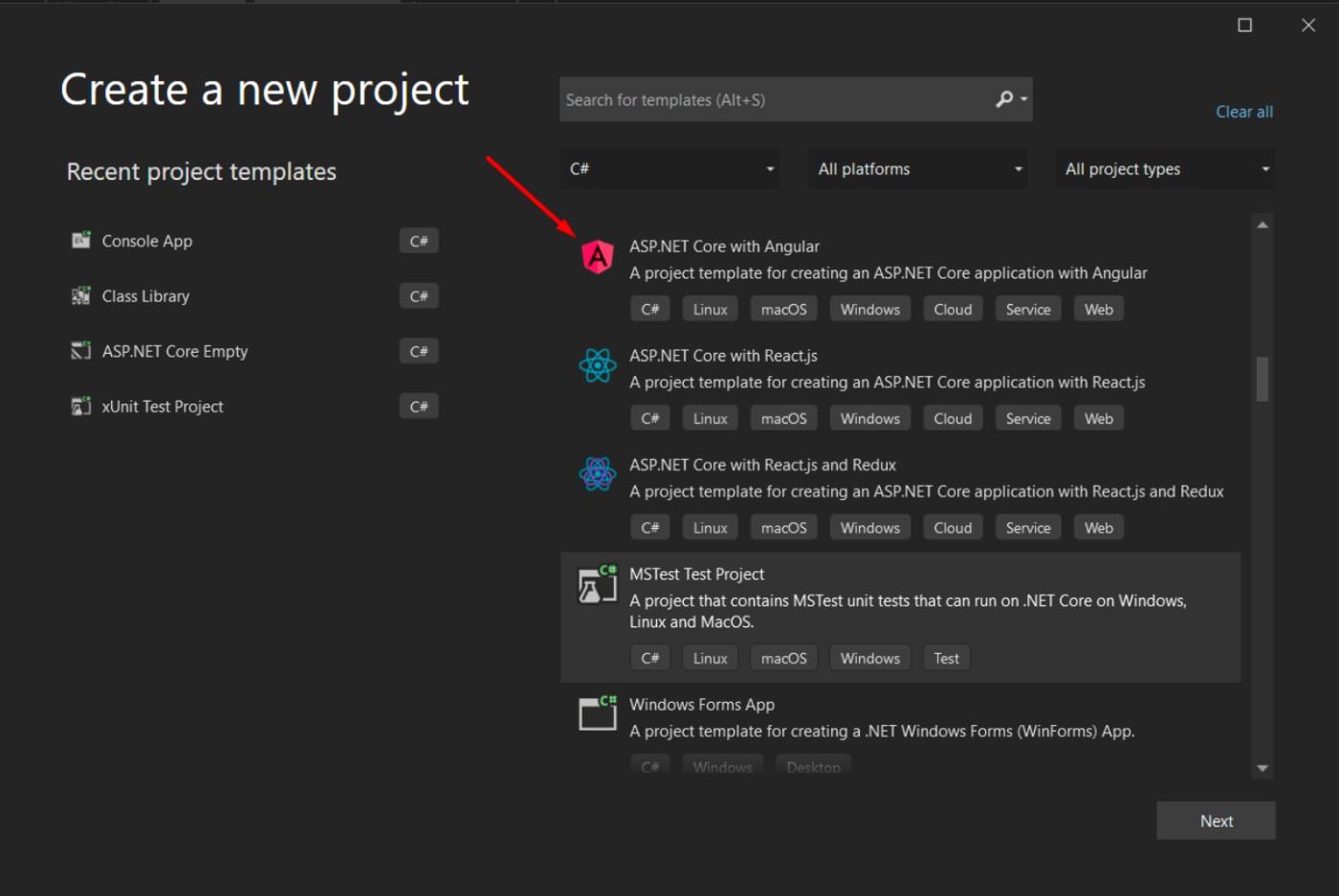Click the MSTest Test Project flask icon
Image resolution: width=1339 pixels, height=896 pixels.
(x=598, y=584)
